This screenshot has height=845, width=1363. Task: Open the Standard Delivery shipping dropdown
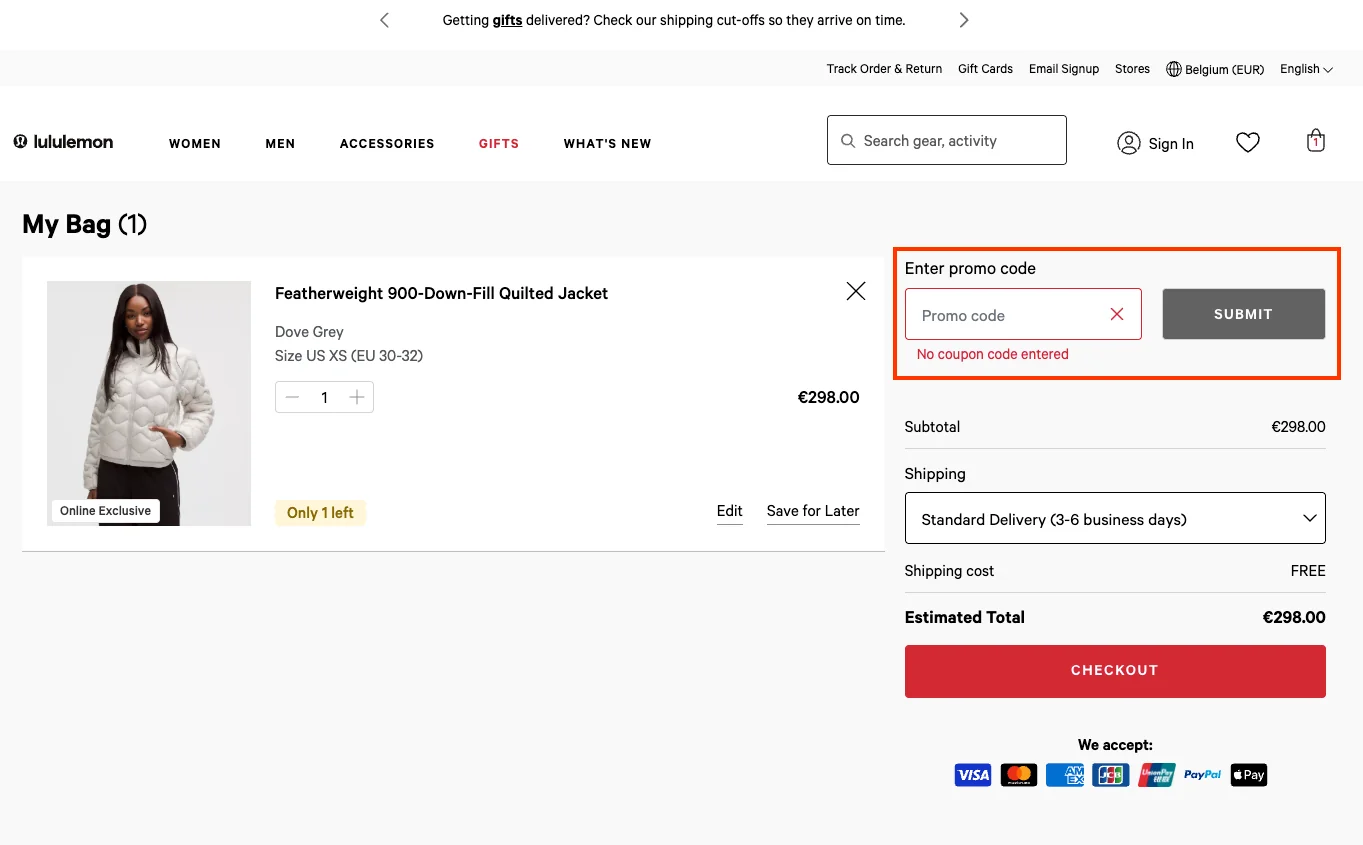[1114, 518]
